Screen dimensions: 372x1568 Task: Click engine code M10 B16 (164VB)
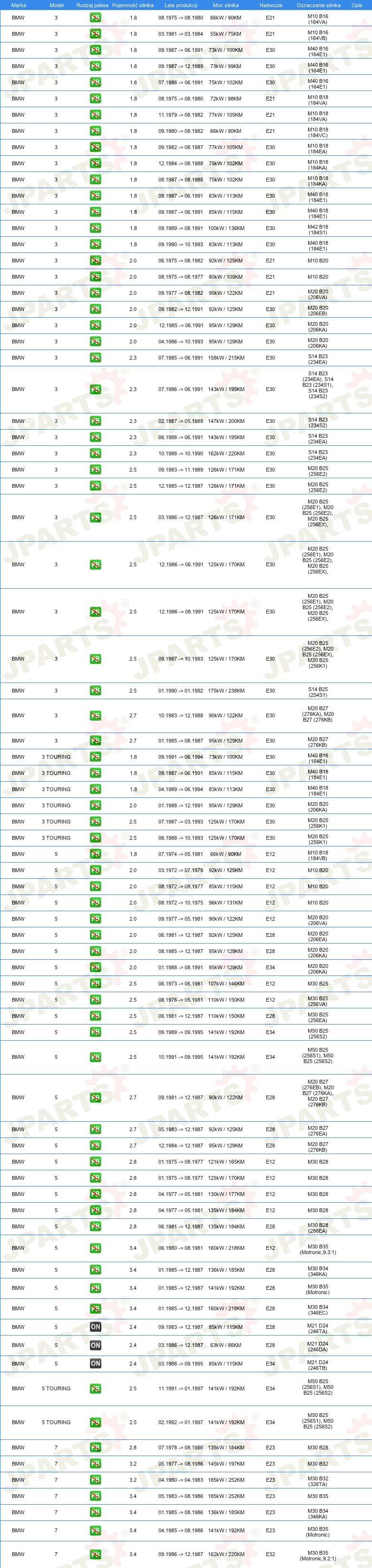coord(317,35)
